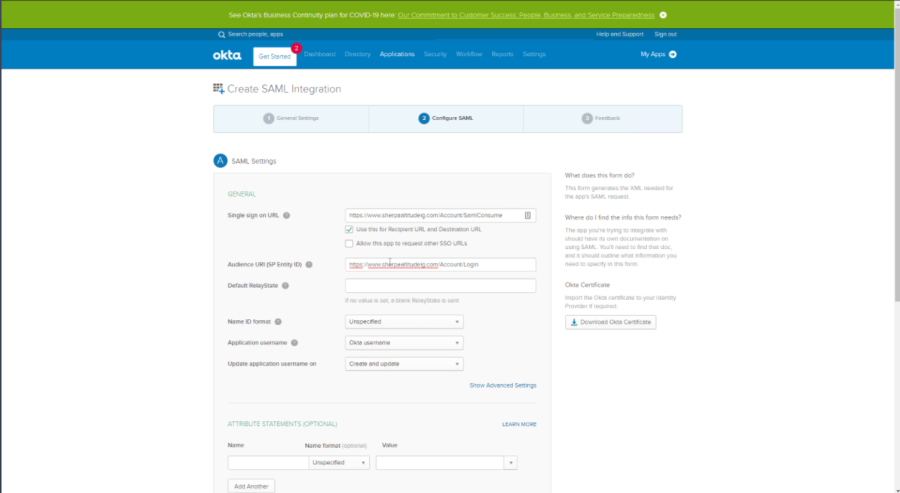Uncheck Use this for Recipient URL checkbox
This screenshot has height=493, width=900.
349,229
